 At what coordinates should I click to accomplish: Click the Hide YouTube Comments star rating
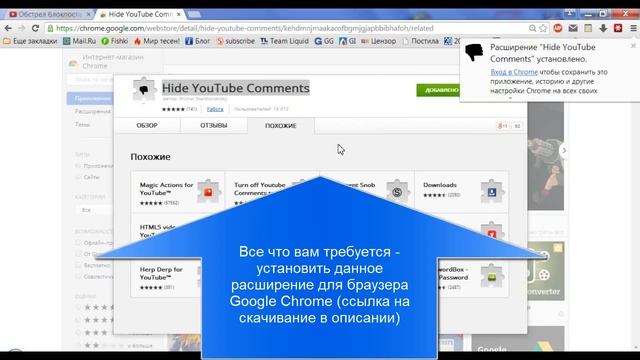(x=173, y=109)
